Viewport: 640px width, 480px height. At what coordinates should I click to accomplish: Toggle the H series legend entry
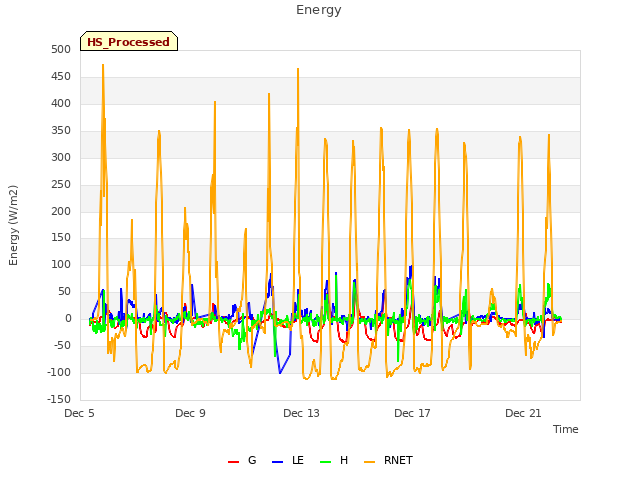click(334, 461)
